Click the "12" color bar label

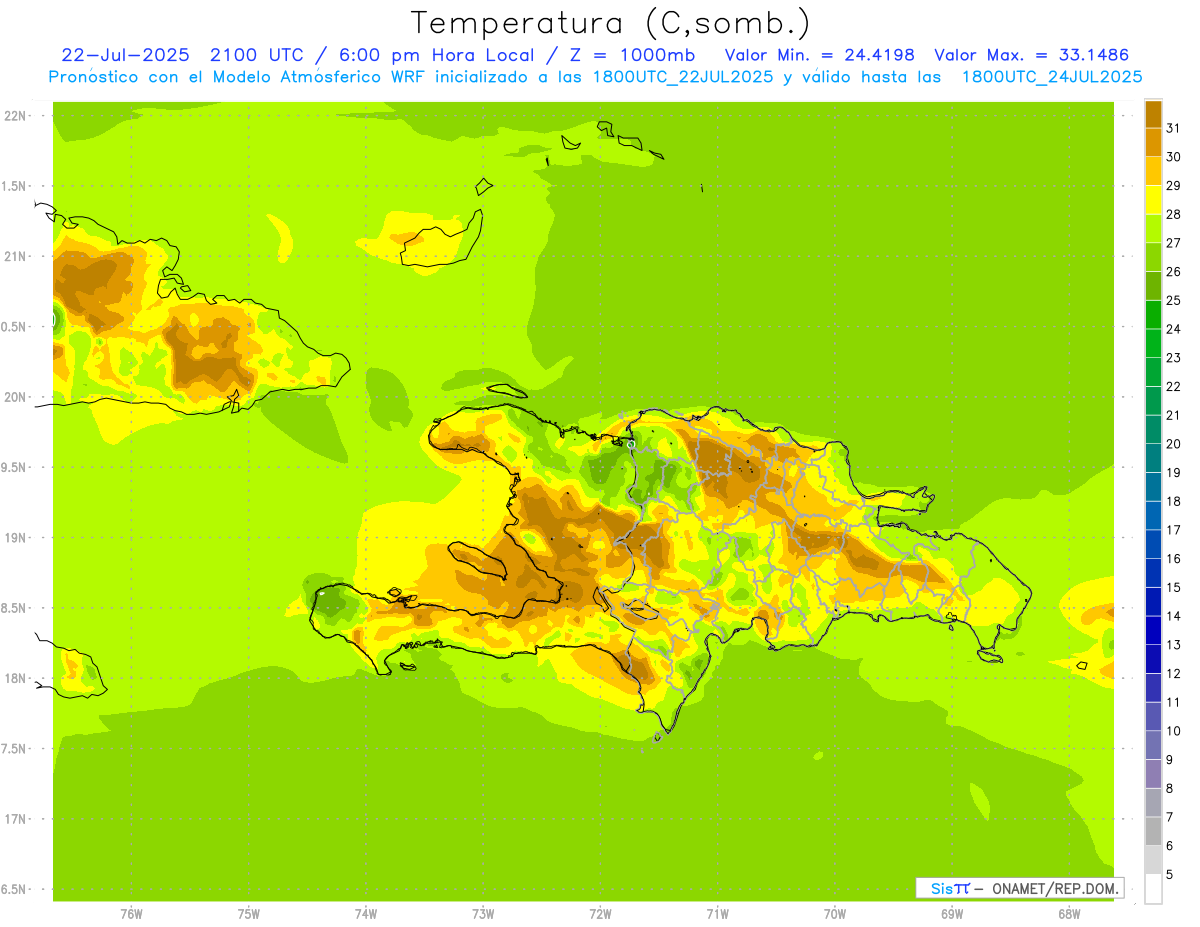(1173, 674)
